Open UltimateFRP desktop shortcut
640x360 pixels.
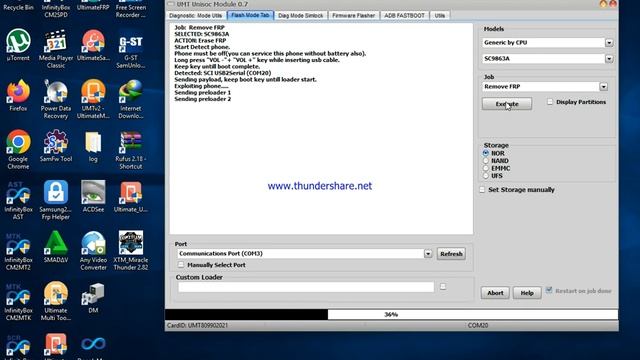point(93,6)
